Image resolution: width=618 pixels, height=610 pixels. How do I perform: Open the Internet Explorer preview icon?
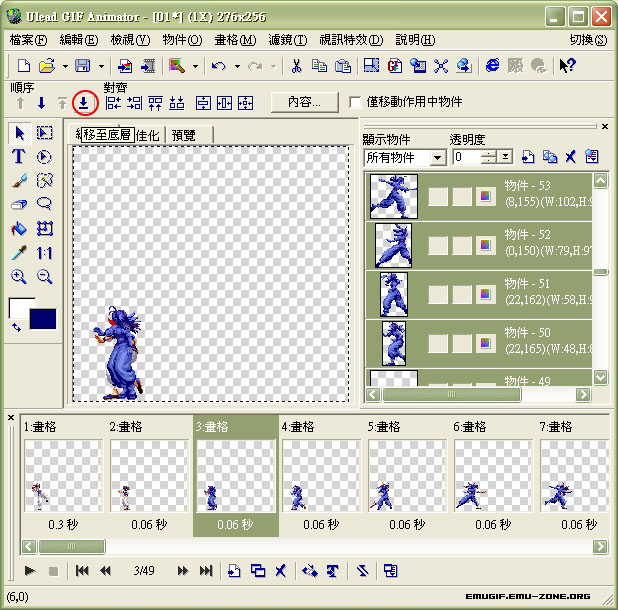tap(492, 65)
